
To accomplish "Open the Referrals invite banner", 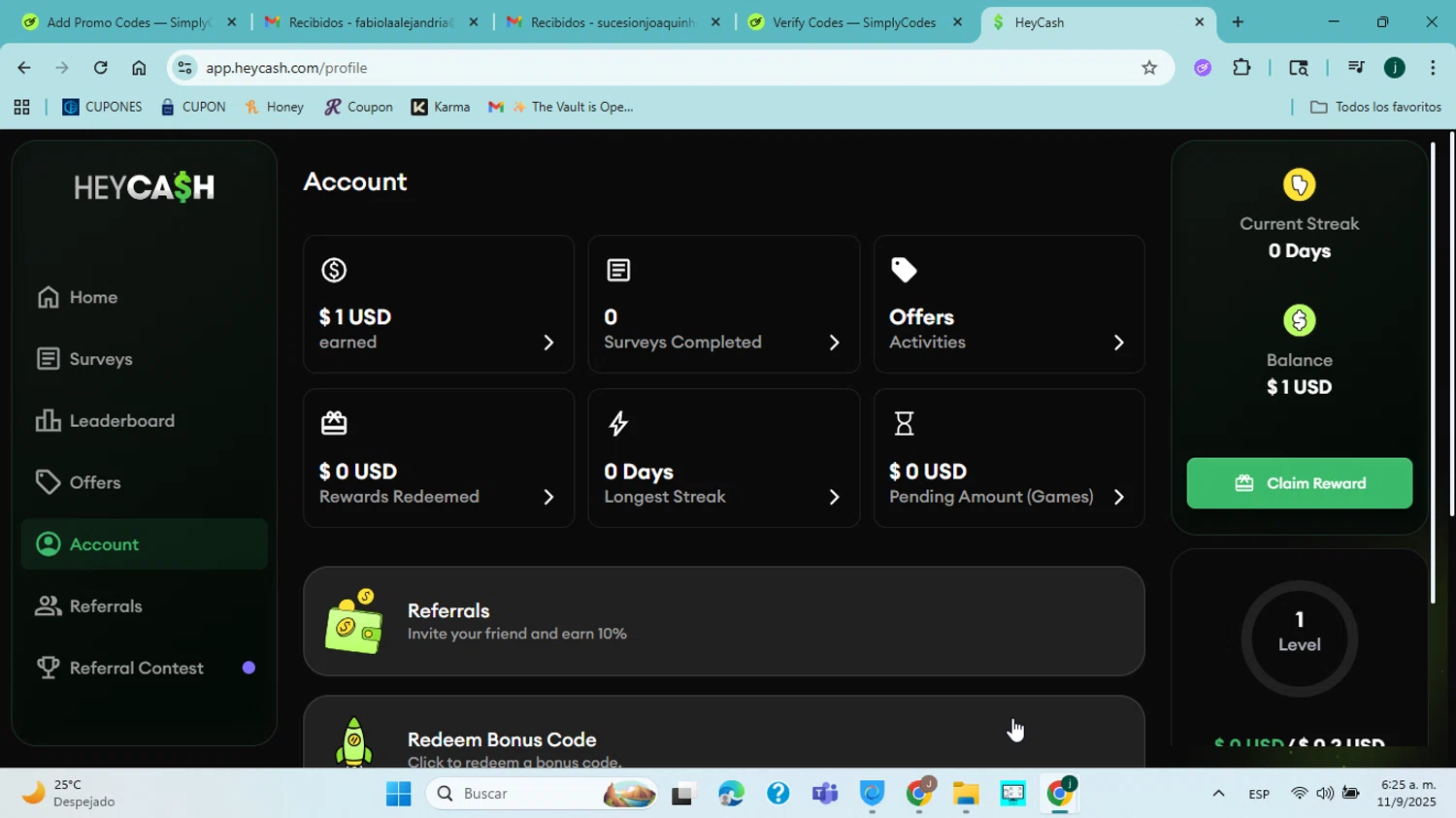I will tap(724, 621).
